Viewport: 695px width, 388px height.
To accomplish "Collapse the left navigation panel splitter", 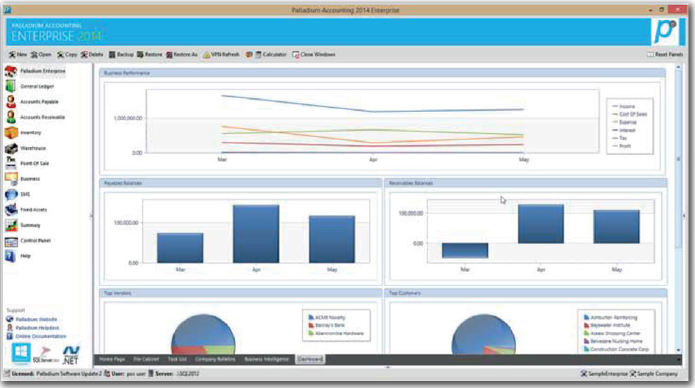I will coord(91,216).
